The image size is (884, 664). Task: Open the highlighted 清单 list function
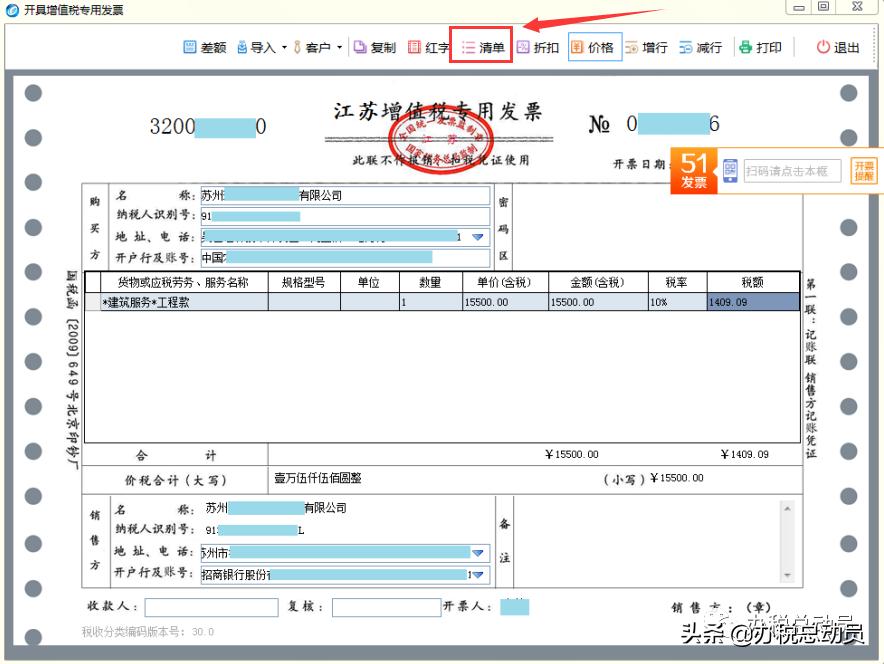point(481,46)
